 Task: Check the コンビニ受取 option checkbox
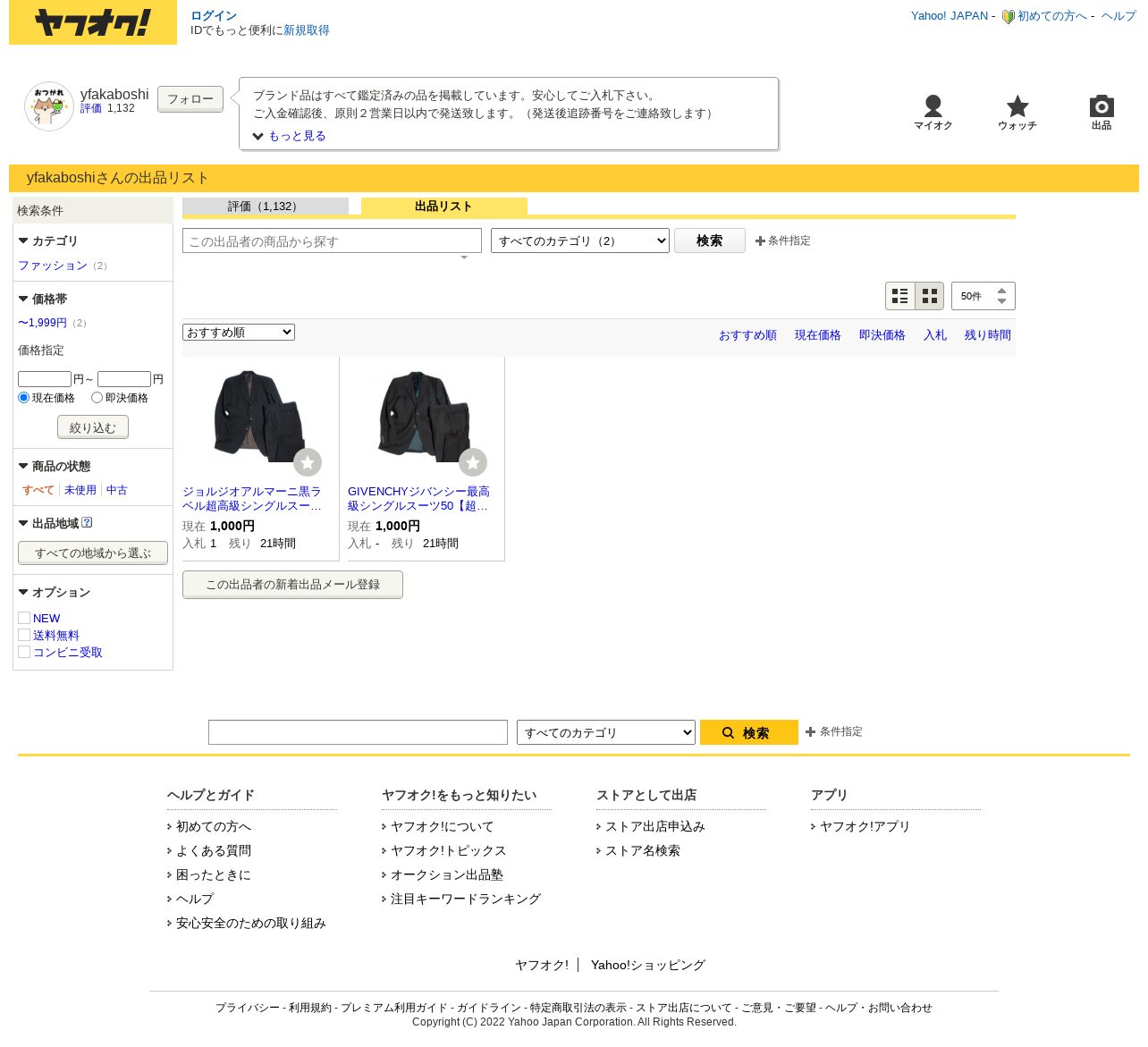point(24,652)
